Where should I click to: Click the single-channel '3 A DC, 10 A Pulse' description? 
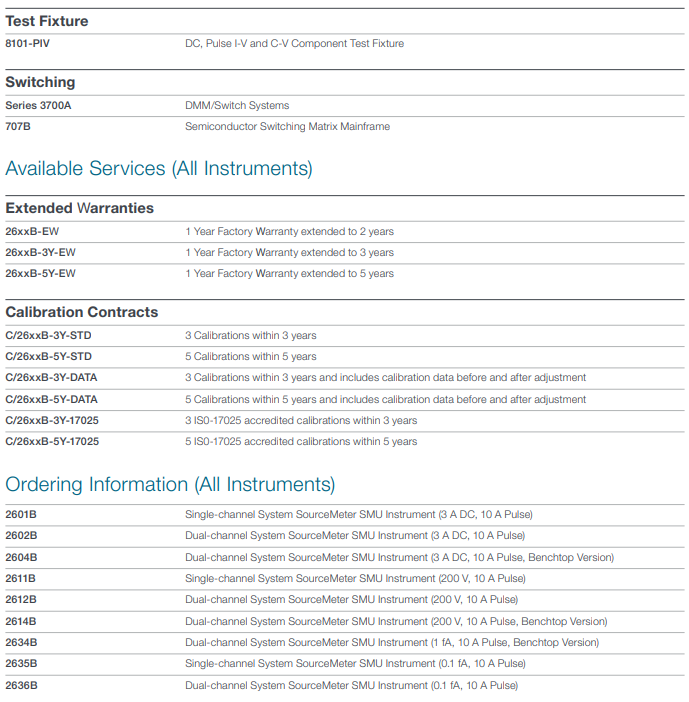(x=359, y=514)
